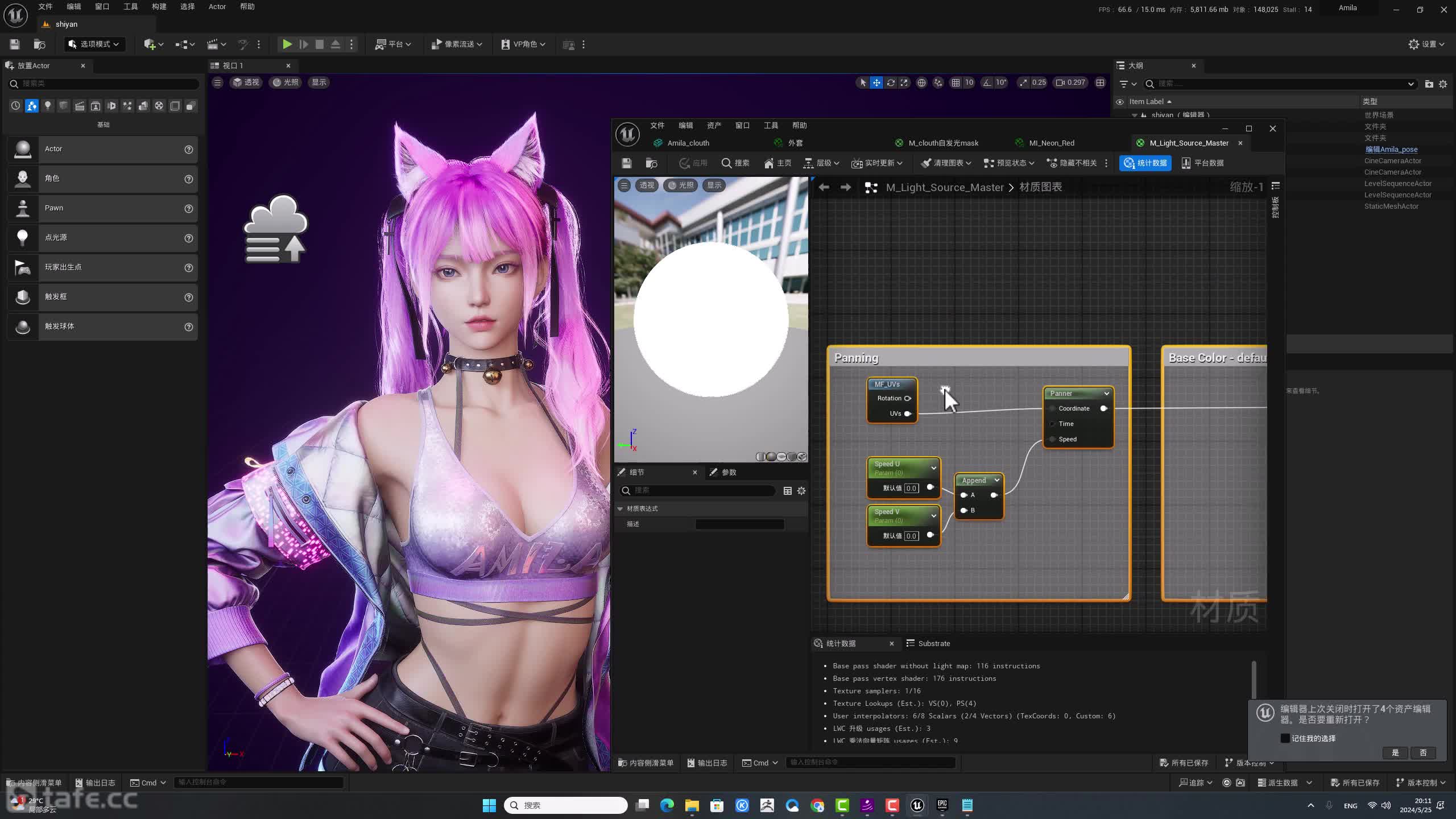Save the material with floppy icon
This screenshot has height=819, width=1456.
[627, 163]
